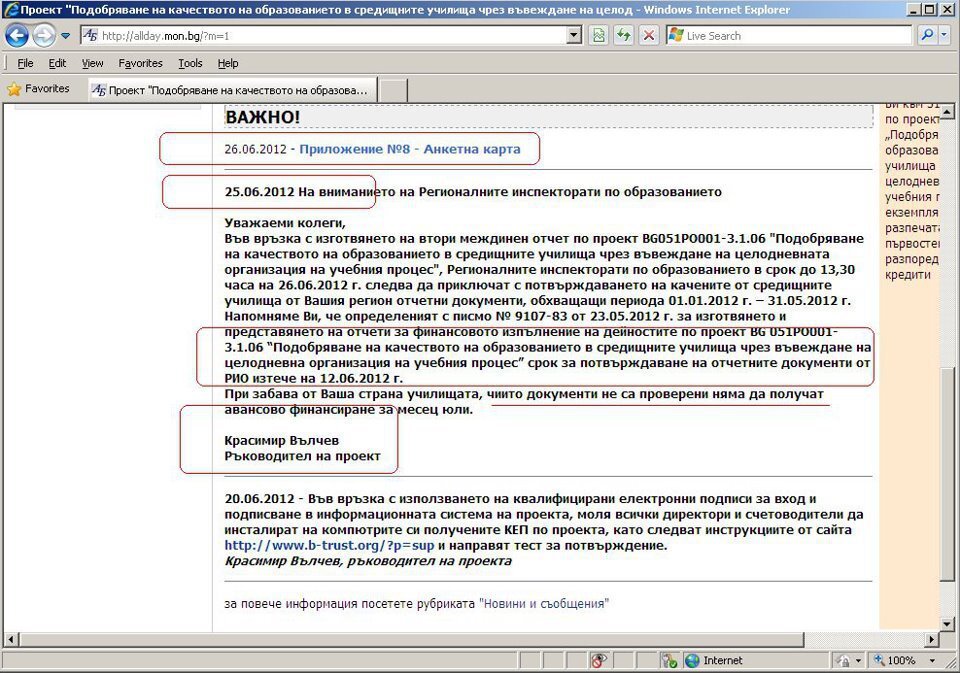Open the http://www.b-trust.org/?p=sup link
The height and width of the screenshot is (673, 960).
(329, 546)
